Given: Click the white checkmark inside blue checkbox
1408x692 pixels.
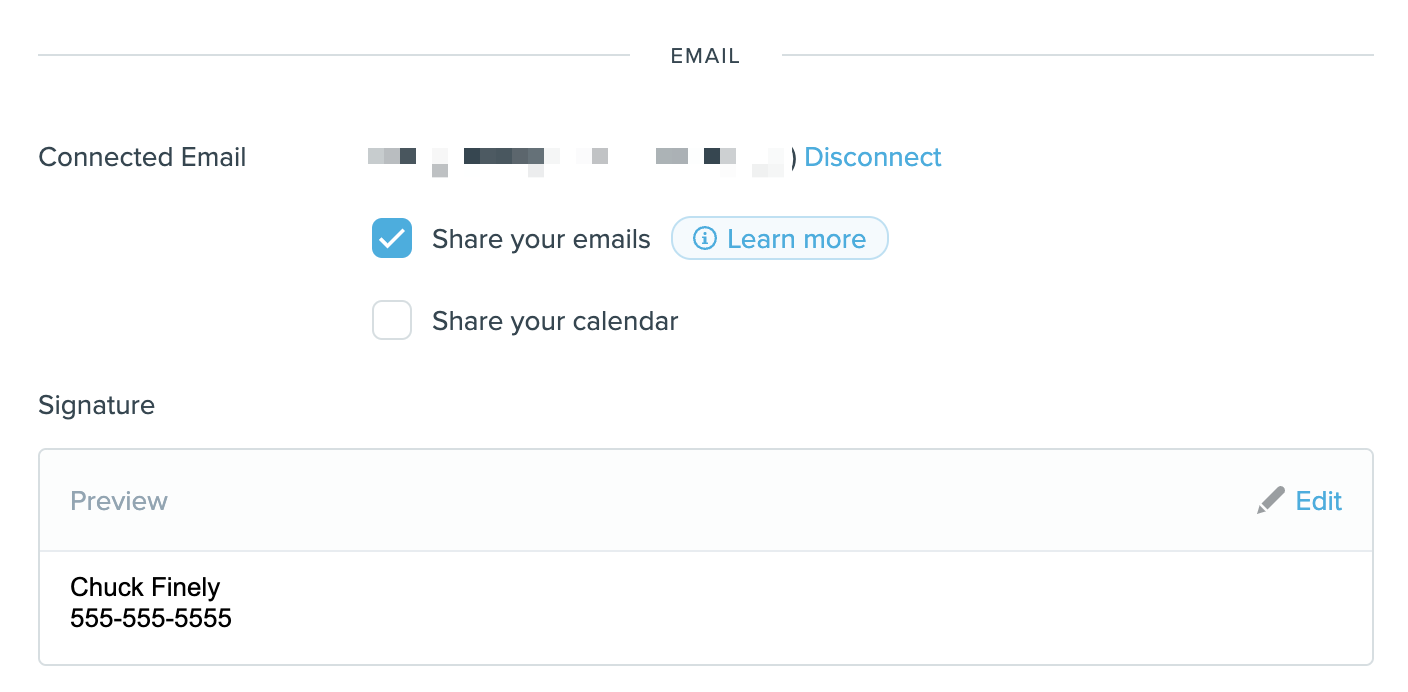Looking at the screenshot, I should point(392,239).
